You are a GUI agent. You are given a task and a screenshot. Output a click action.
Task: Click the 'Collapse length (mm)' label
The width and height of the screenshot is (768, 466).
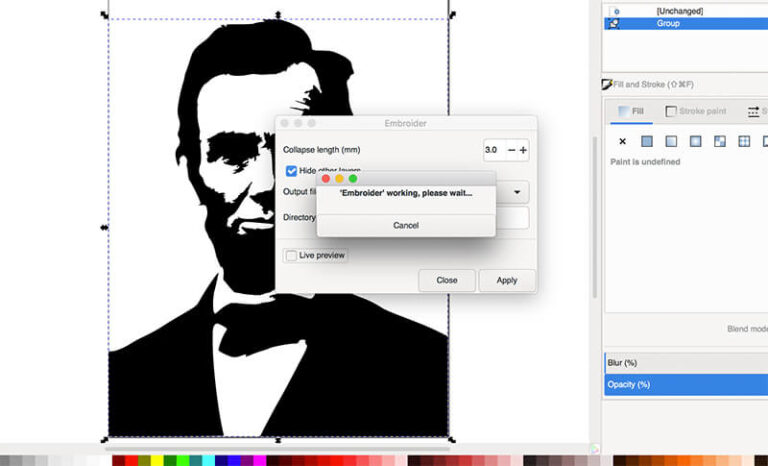tap(321, 150)
